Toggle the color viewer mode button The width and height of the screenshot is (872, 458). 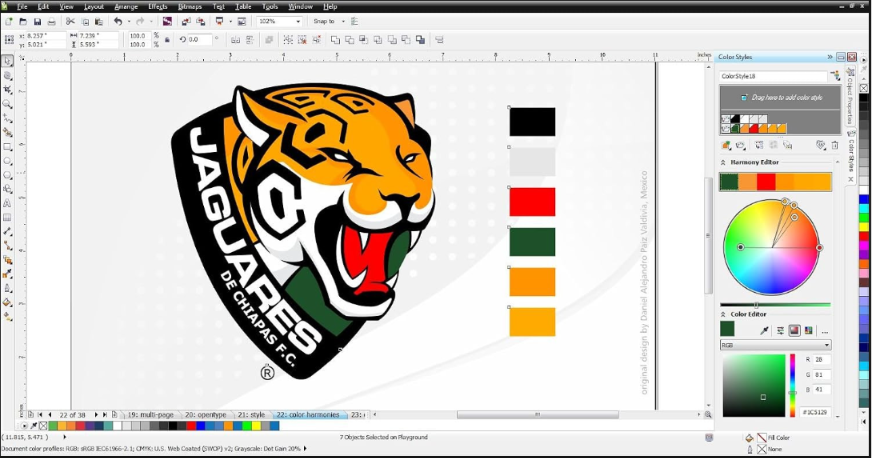coord(794,330)
